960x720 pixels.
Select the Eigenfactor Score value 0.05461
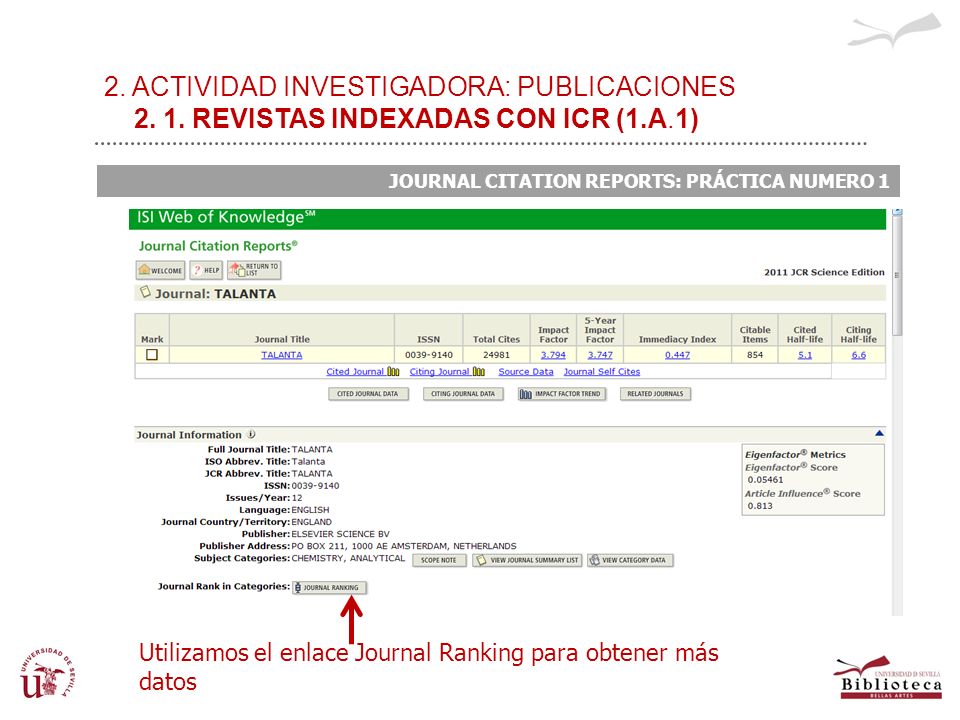tap(765, 480)
